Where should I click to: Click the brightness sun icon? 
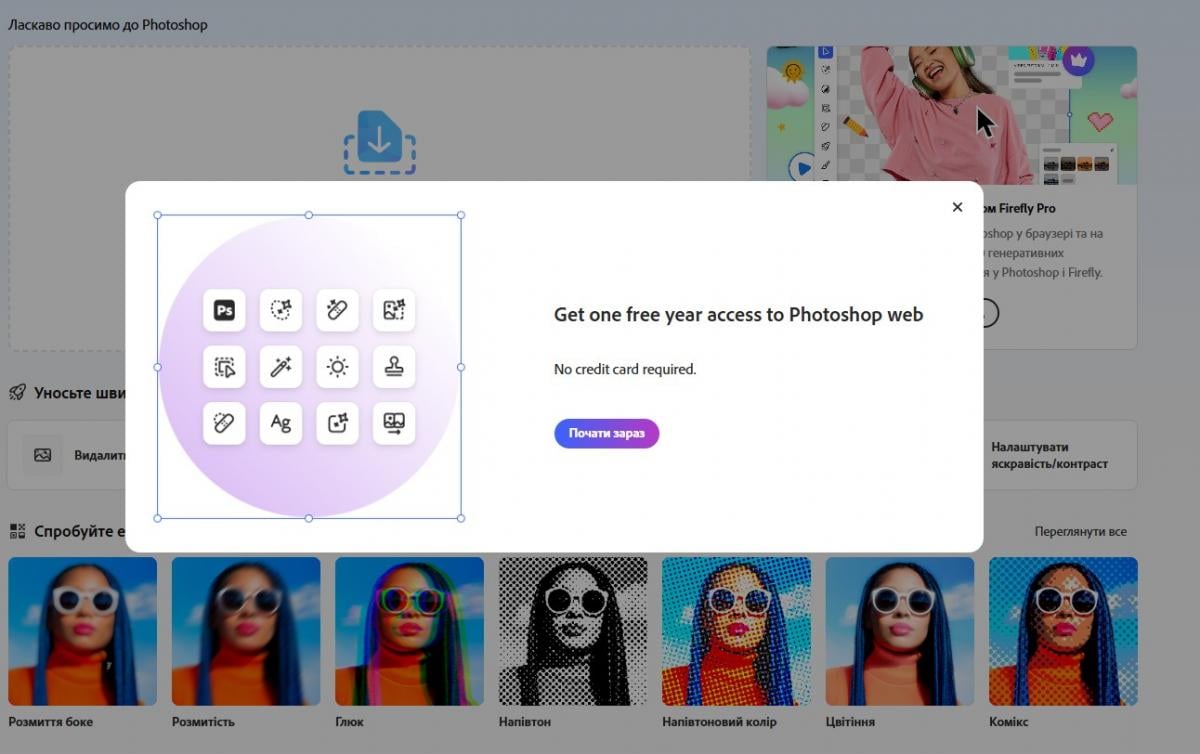337,367
